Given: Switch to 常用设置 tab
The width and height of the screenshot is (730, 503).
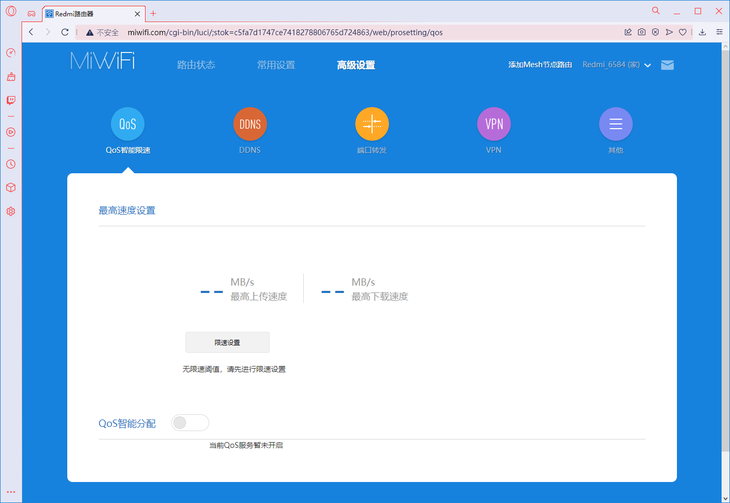Looking at the screenshot, I should [x=276, y=65].
